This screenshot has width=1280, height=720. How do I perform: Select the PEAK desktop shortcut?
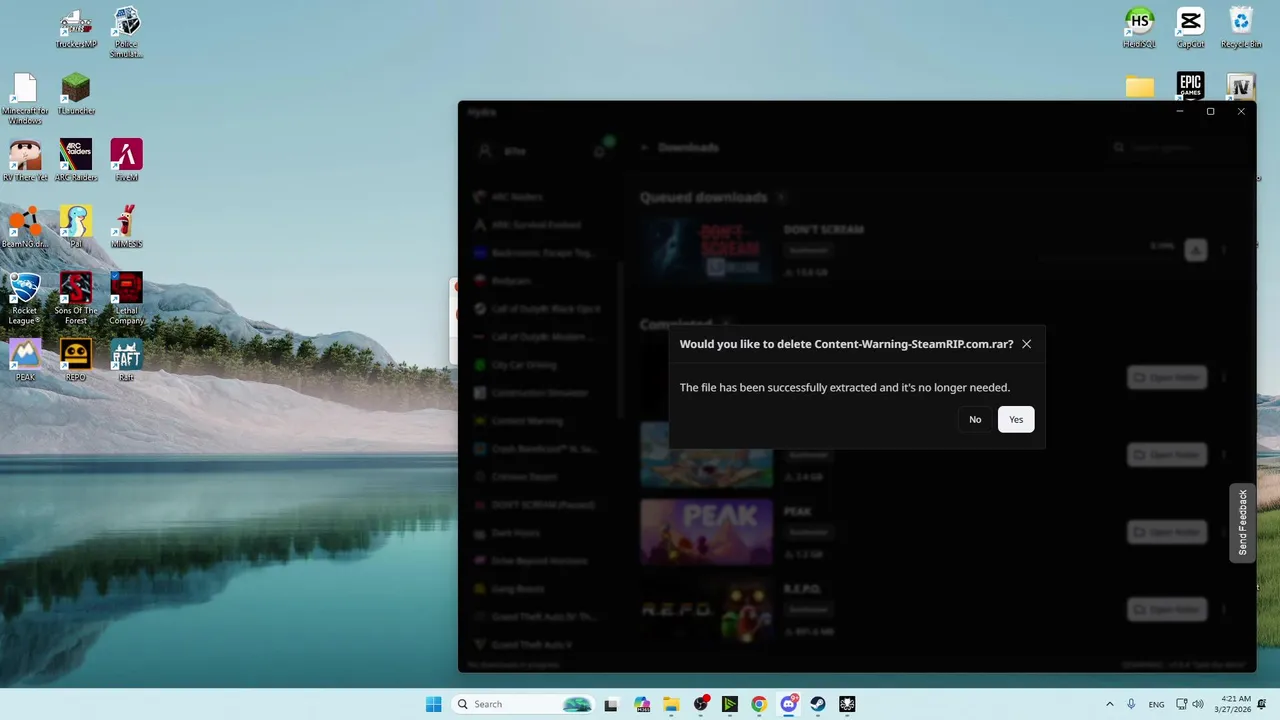click(x=25, y=361)
